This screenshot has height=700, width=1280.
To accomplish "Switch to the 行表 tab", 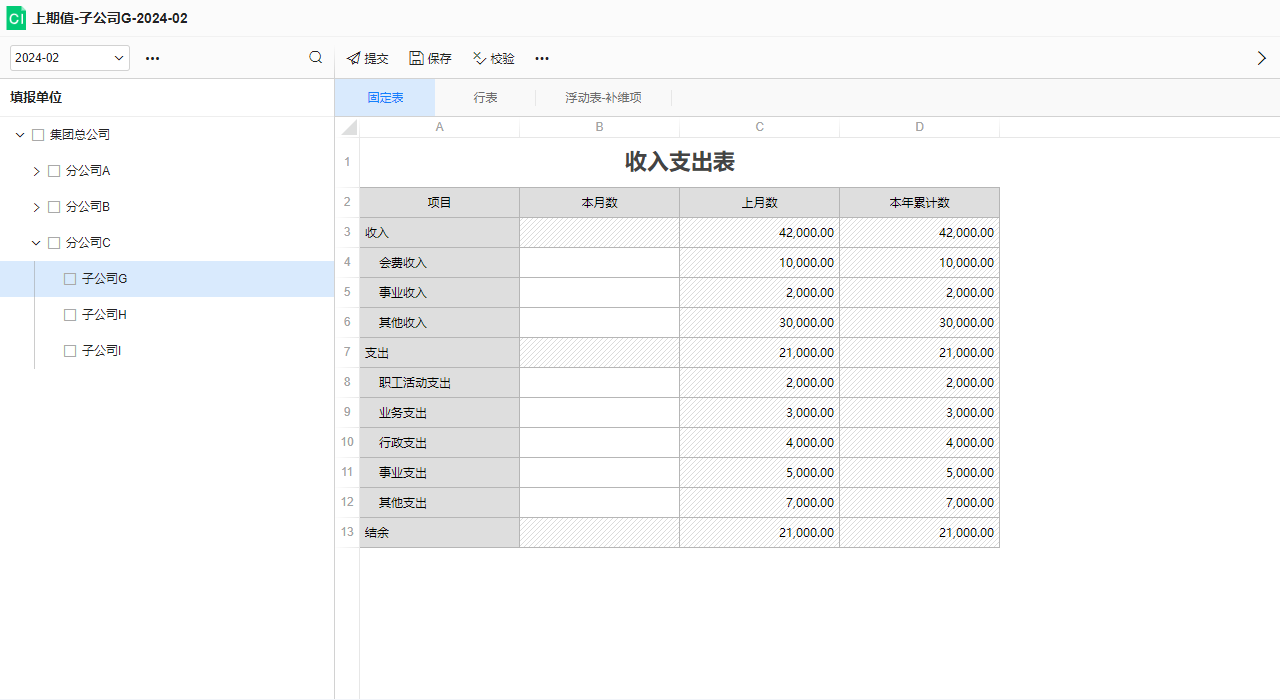I will tap(486, 98).
